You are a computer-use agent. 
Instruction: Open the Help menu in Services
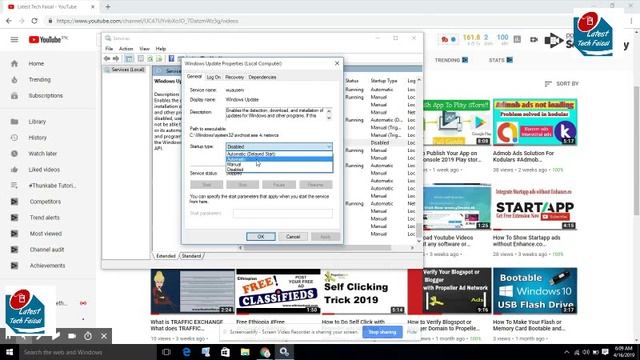[x=161, y=49]
